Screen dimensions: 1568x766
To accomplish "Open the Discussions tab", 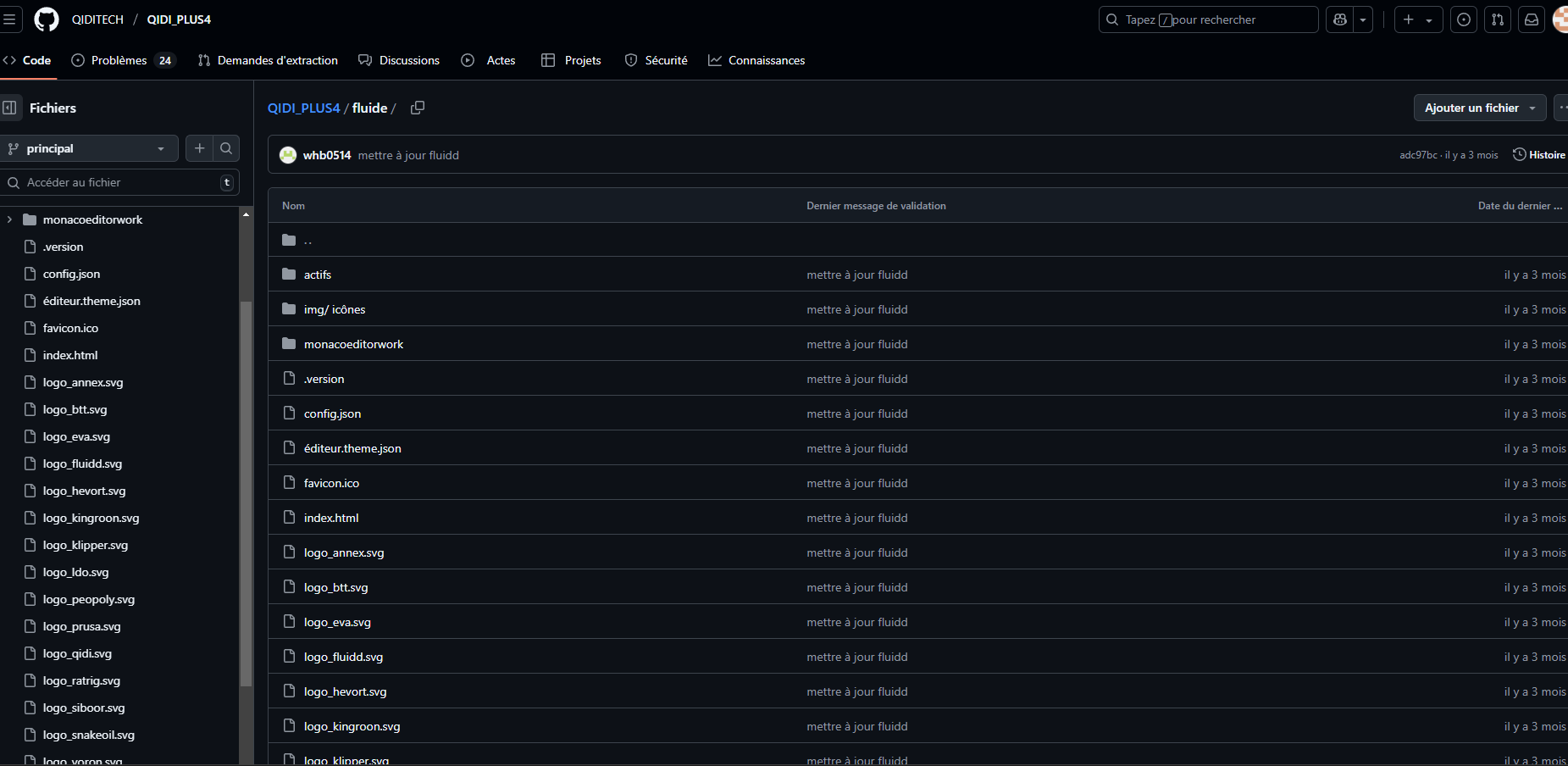I will [x=399, y=60].
